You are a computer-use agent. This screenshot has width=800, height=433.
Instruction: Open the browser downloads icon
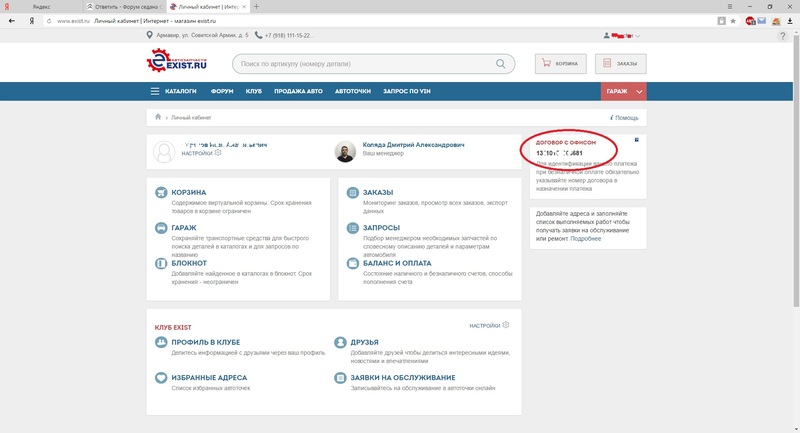click(790, 21)
